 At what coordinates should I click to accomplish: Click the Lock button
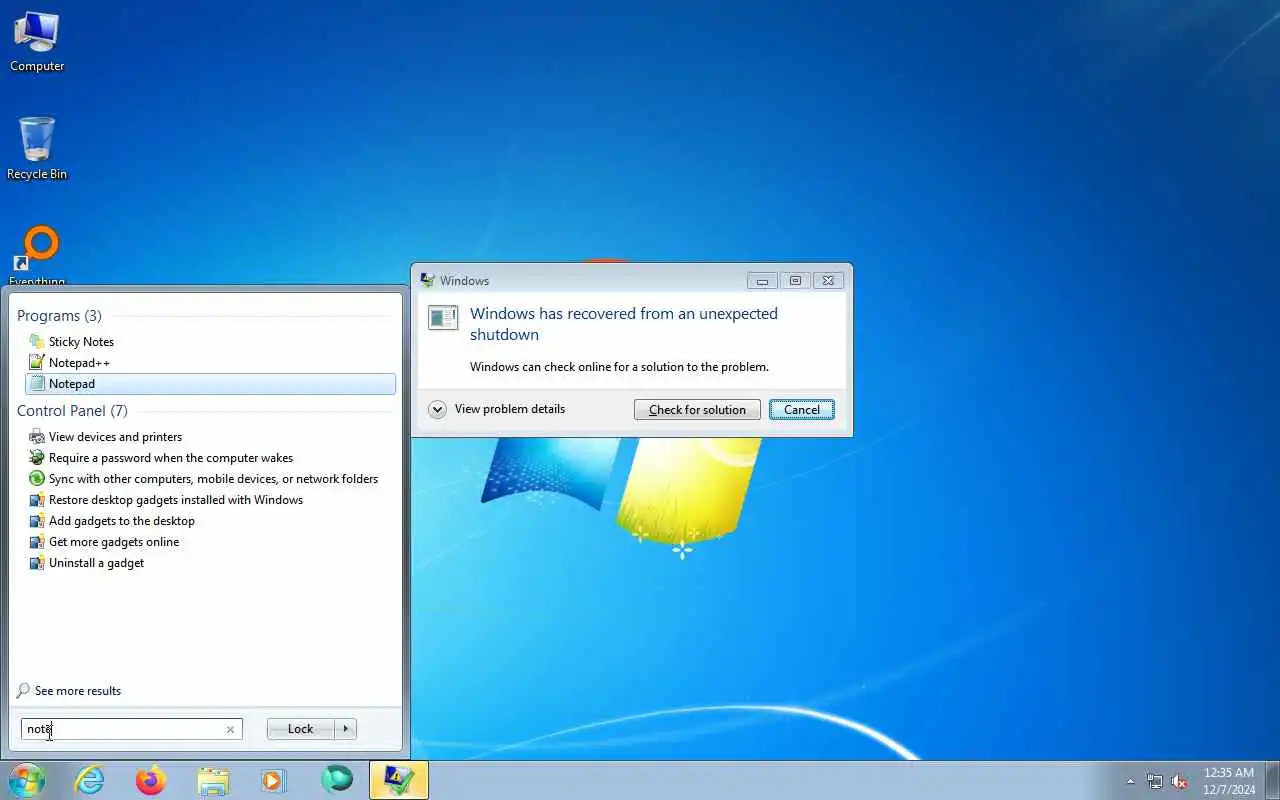[301, 729]
